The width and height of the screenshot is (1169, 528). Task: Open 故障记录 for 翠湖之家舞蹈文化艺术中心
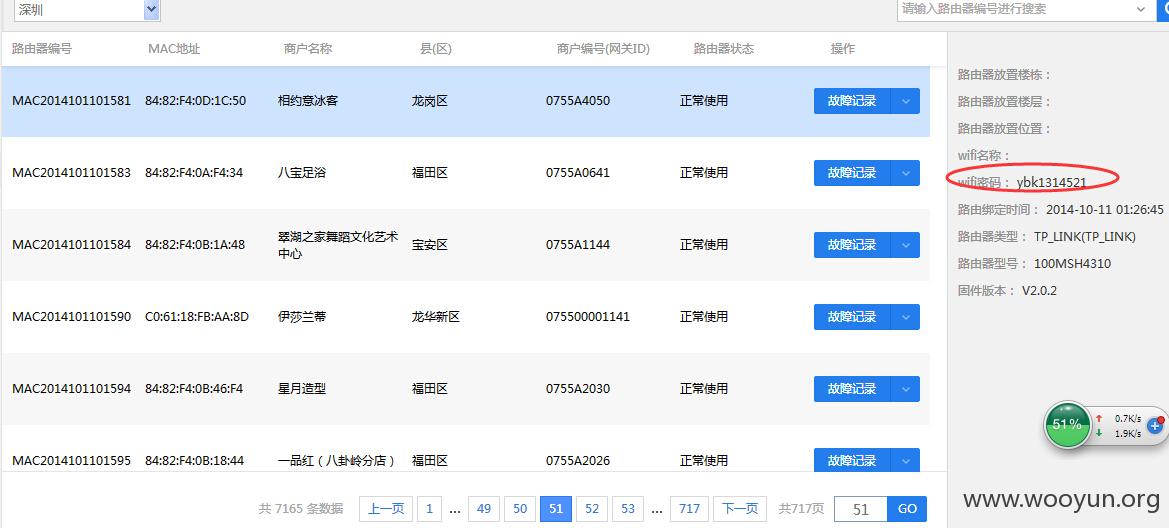852,245
